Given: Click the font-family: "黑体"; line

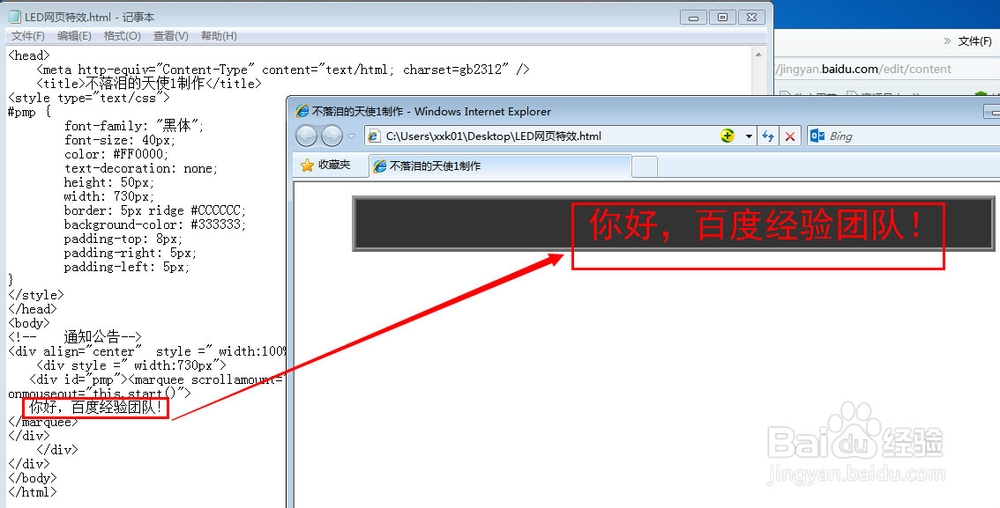Looking at the screenshot, I should click(x=134, y=126).
